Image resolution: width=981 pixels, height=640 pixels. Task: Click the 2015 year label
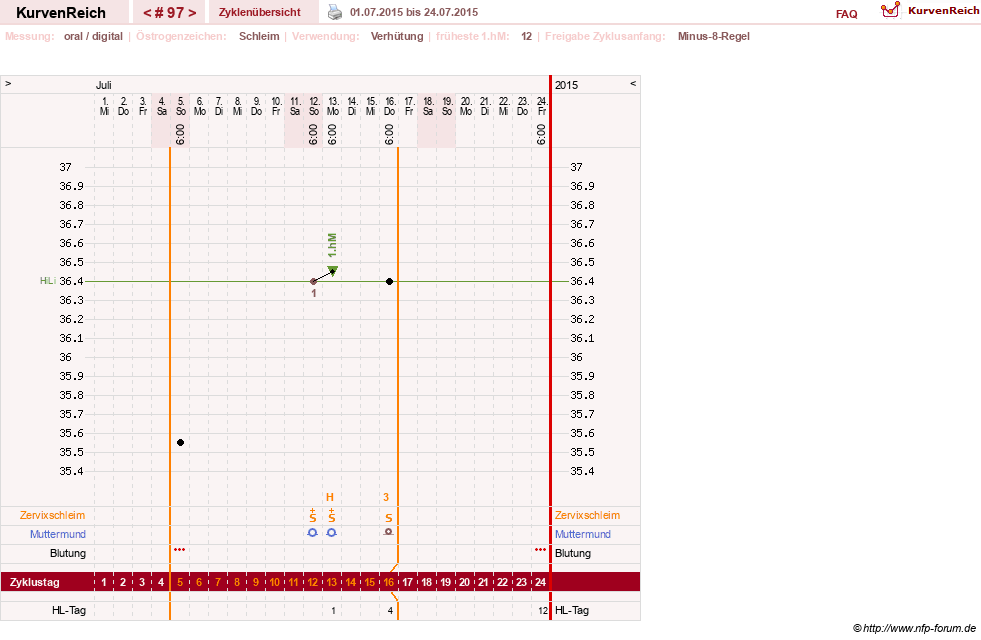(x=566, y=85)
